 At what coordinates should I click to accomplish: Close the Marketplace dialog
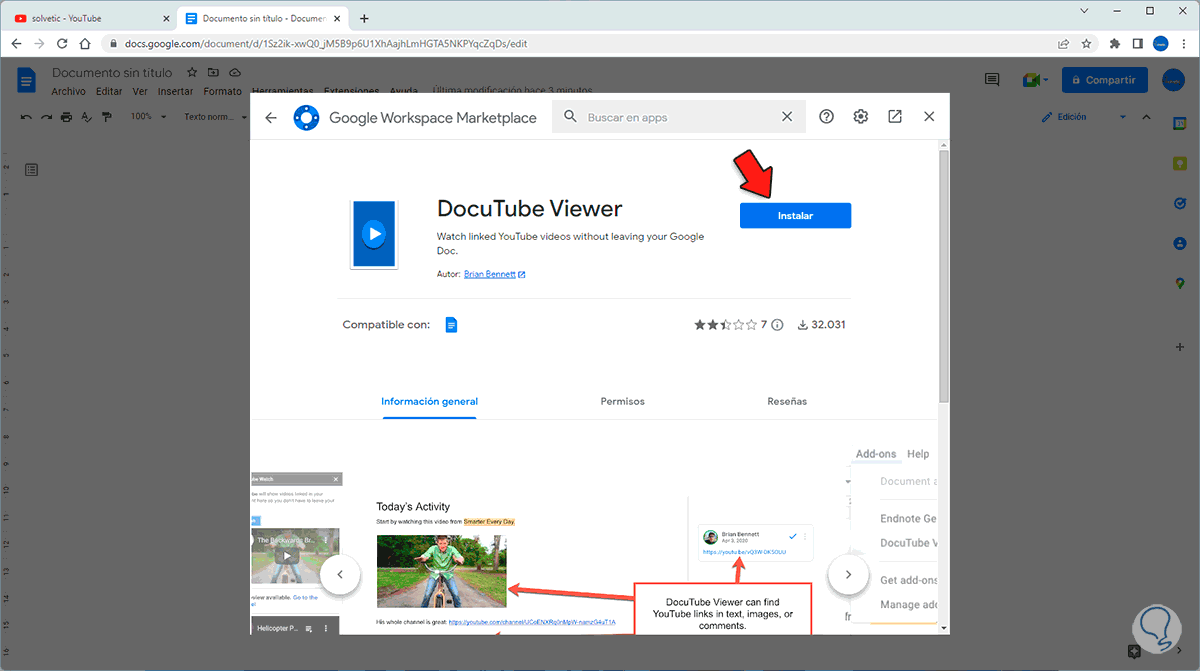[929, 117]
